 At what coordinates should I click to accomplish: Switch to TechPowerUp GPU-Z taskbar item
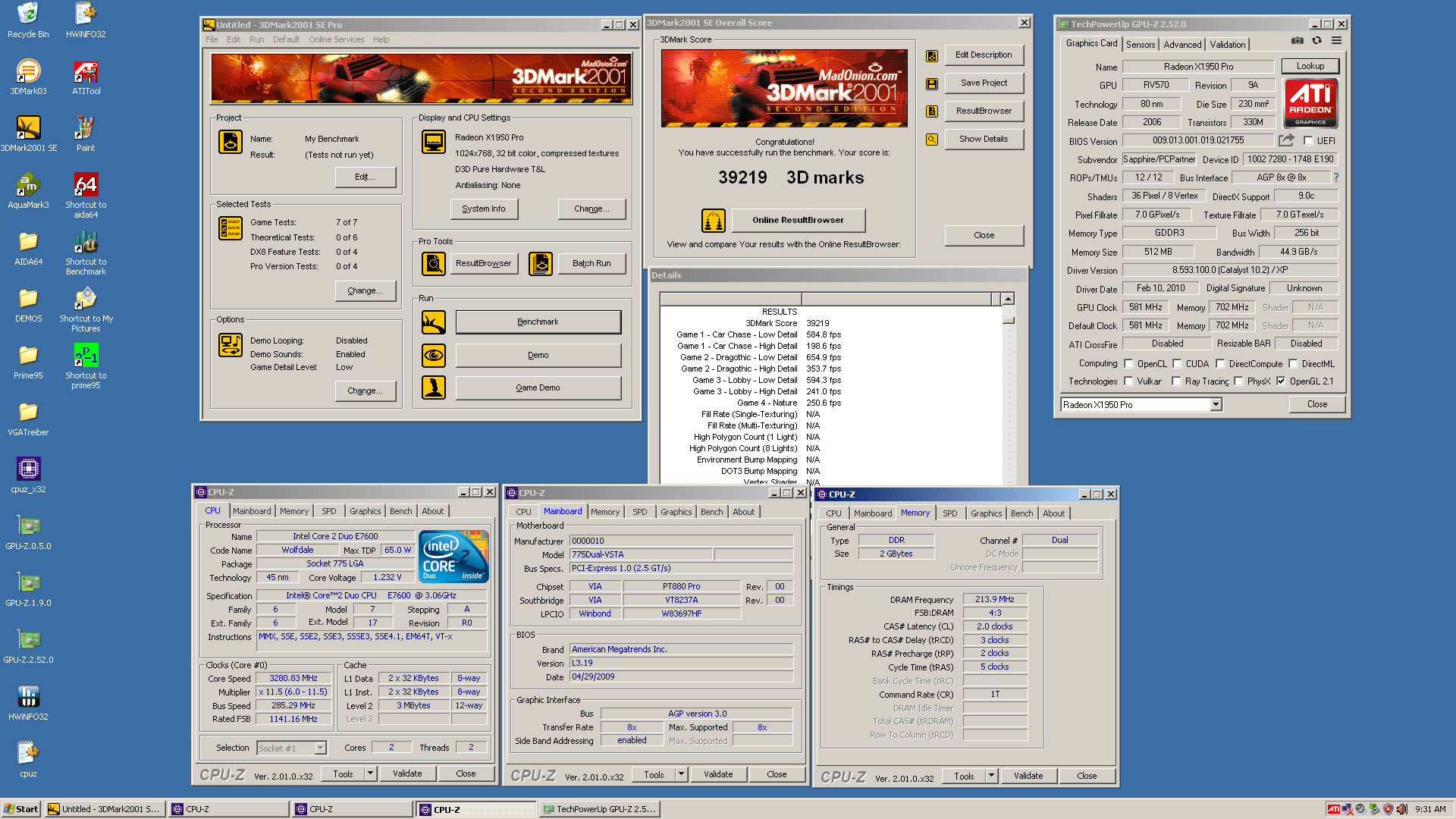[x=600, y=809]
